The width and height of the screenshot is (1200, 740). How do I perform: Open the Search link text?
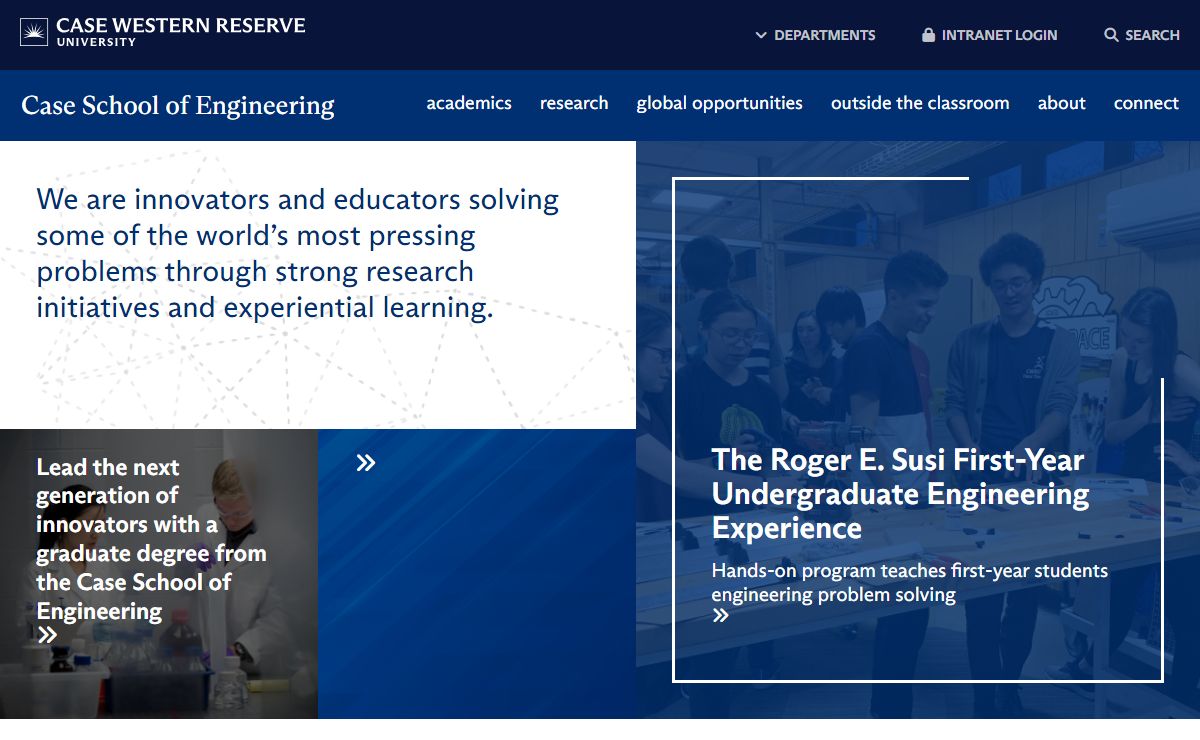1152,35
